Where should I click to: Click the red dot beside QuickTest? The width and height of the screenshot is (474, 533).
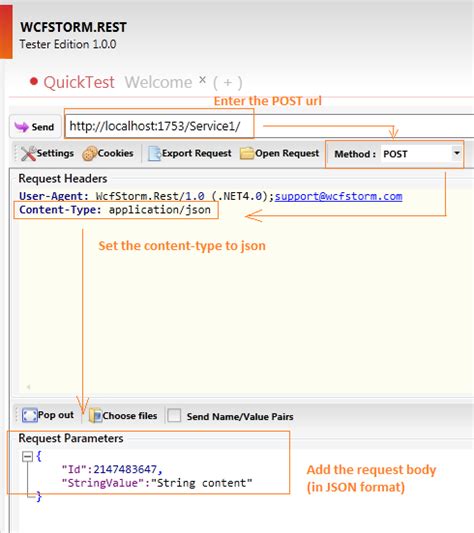point(34,81)
